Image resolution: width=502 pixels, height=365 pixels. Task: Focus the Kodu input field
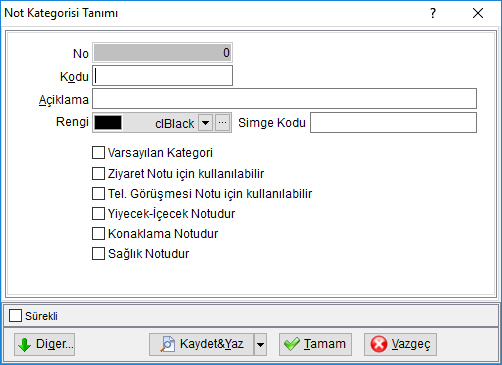click(x=162, y=76)
